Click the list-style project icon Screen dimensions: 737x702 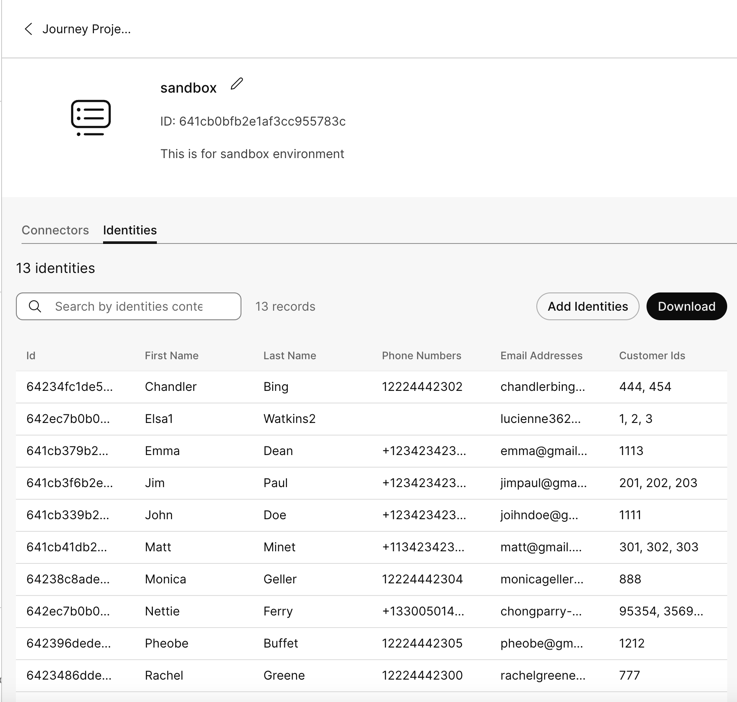tap(91, 118)
